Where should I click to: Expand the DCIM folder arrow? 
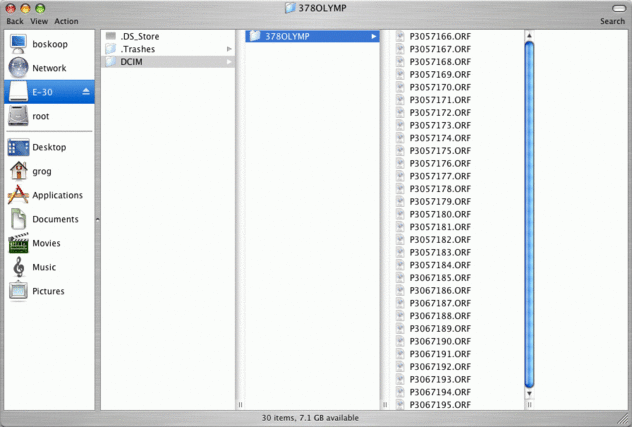point(229,62)
